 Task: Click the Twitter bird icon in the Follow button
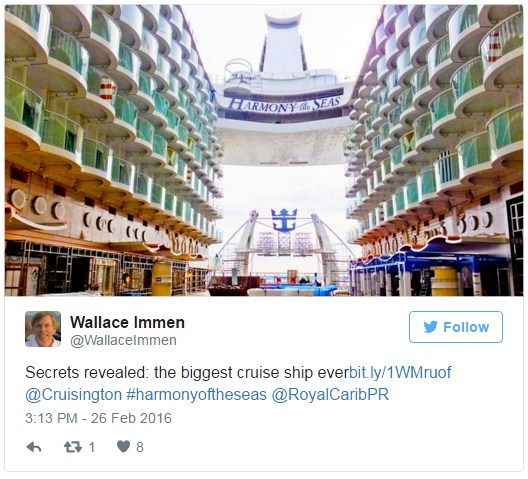coord(430,327)
